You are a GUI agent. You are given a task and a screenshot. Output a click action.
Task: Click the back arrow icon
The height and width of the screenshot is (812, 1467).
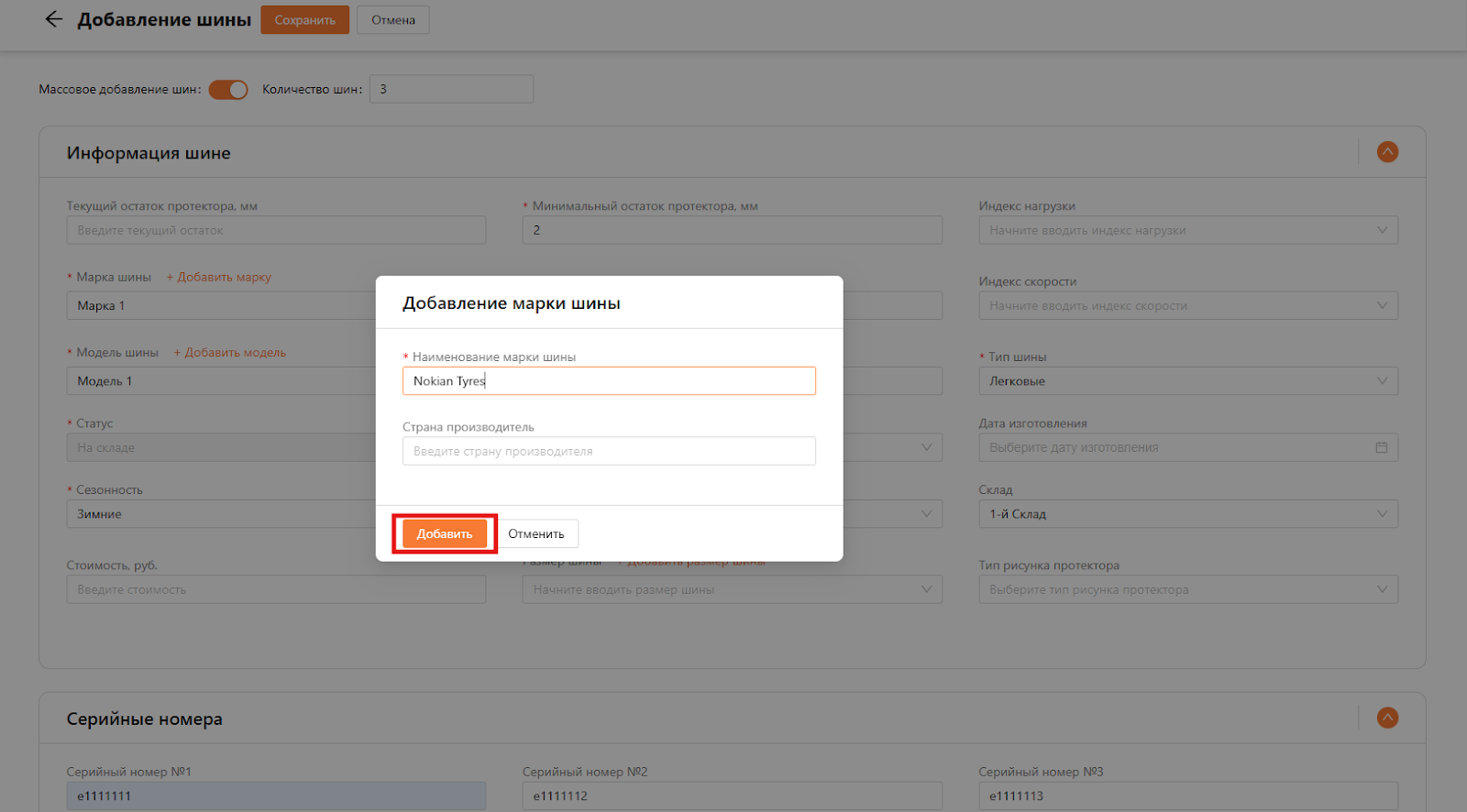[54, 19]
